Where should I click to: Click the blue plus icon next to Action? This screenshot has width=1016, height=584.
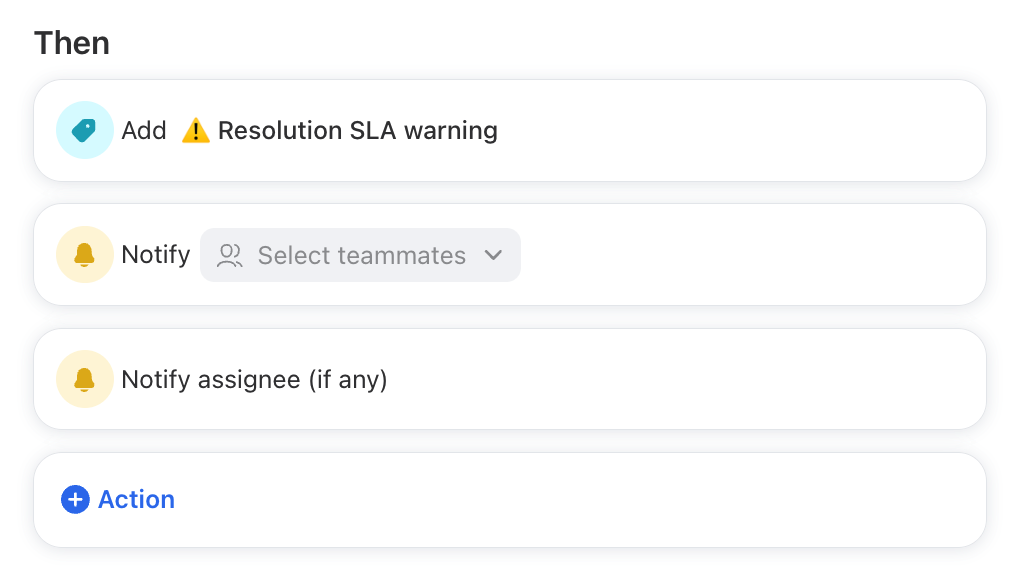point(75,500)
